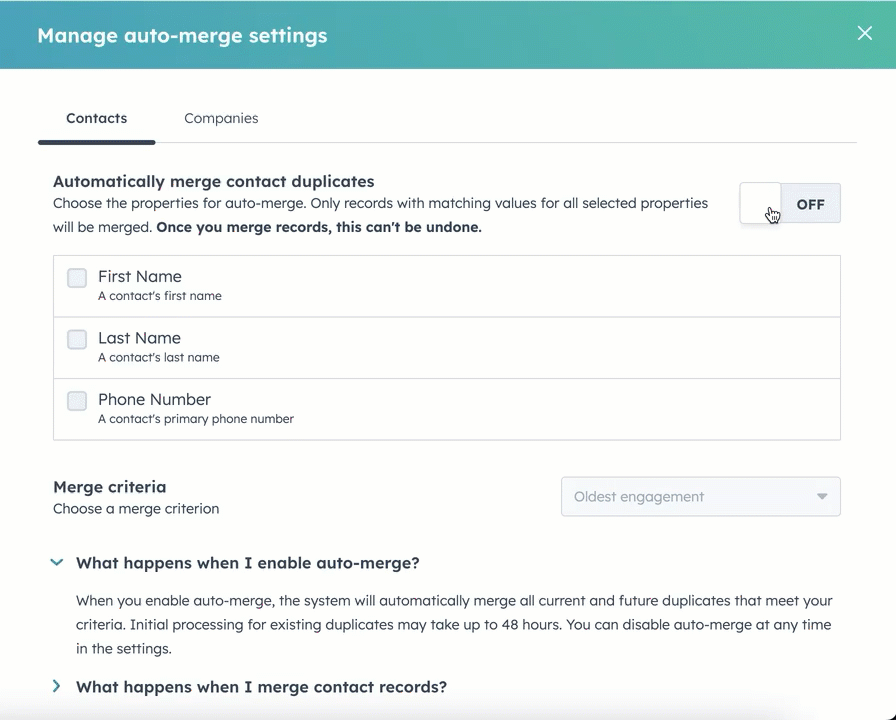Enable the auto-merge toggle switch
This screenshot has width=896, height=720.
(790, 203)
